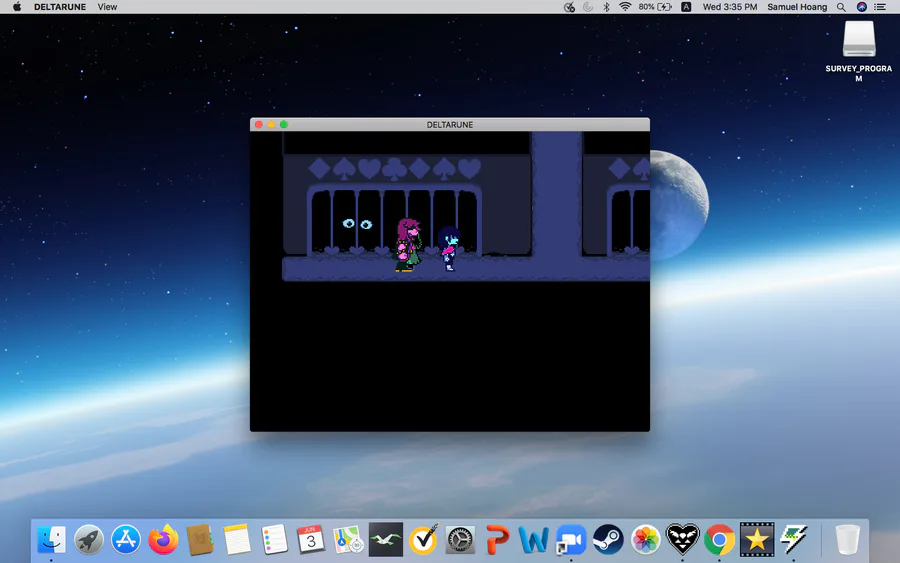Click the Wed 3:35 PM clock

click(x=730, y=7)
